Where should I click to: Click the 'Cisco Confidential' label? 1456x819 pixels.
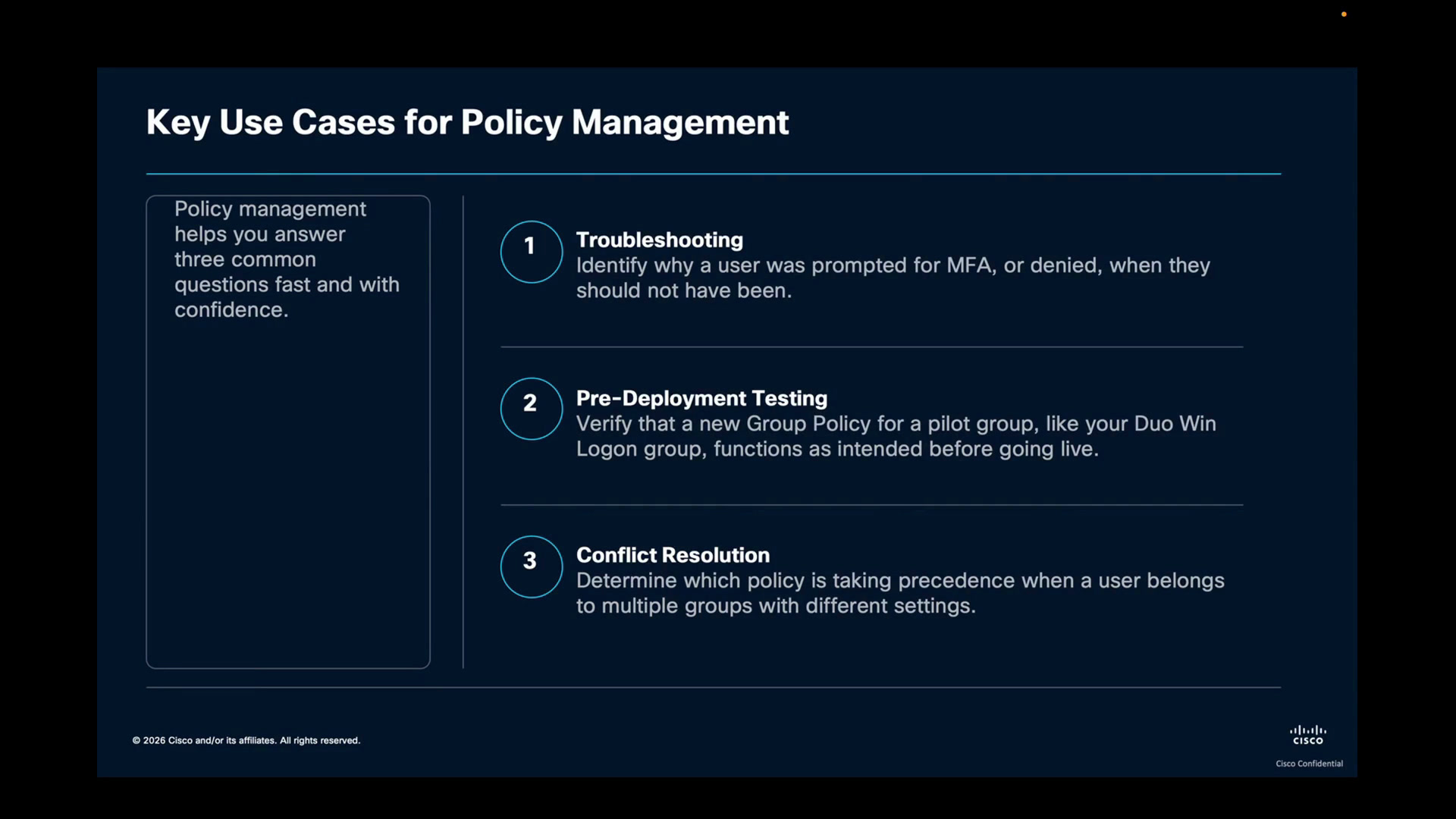click(1309, 764)
